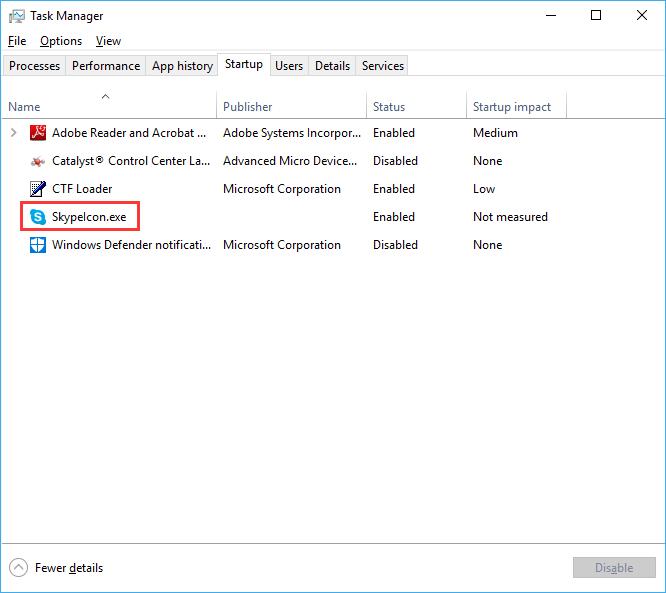Expand the Adobe Reader and Acrobat entry
The image size is (666, 593).
[x=14, y=133]
